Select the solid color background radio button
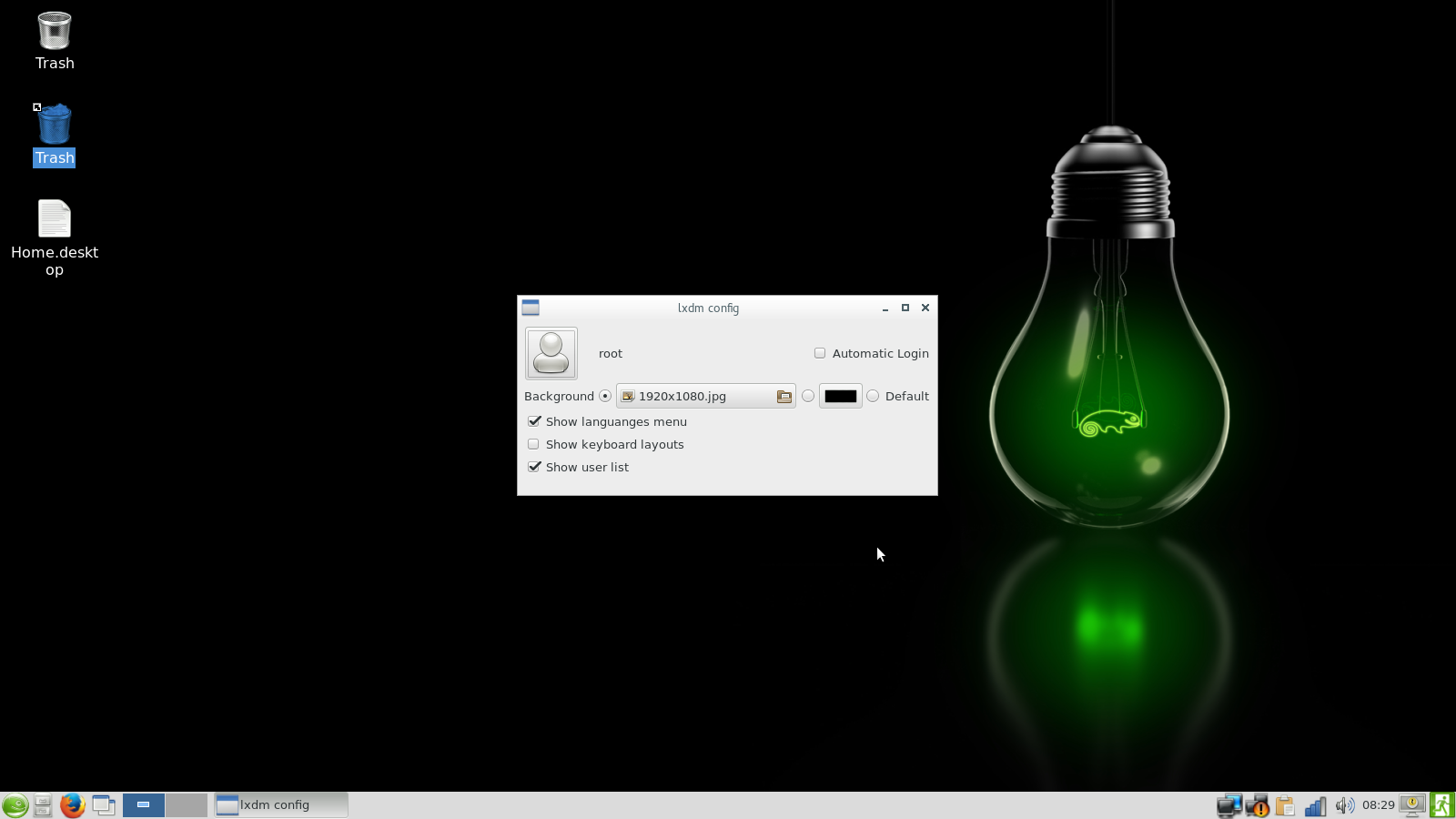 tap(808, 396)
